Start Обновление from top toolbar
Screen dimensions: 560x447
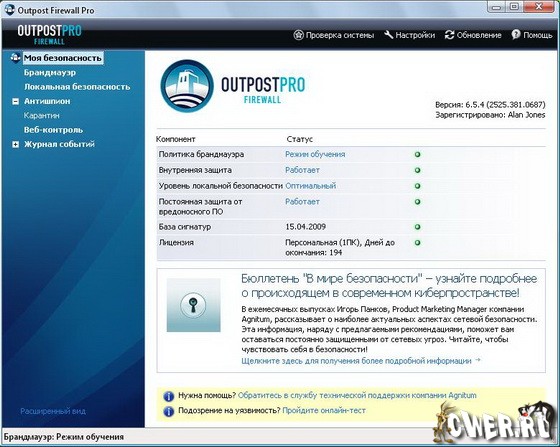tap(473, 35)
